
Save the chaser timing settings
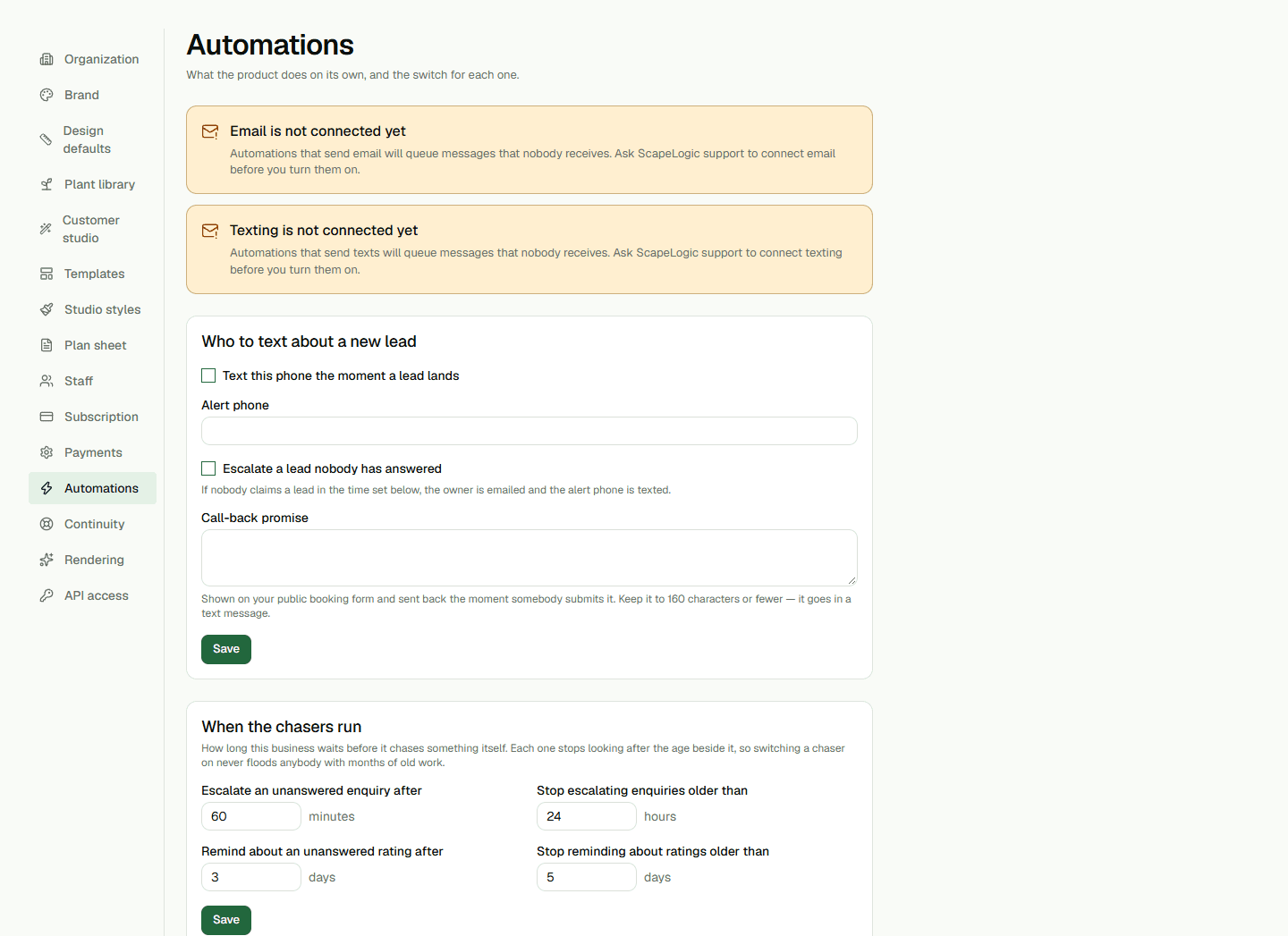click(x=226, y=920)
